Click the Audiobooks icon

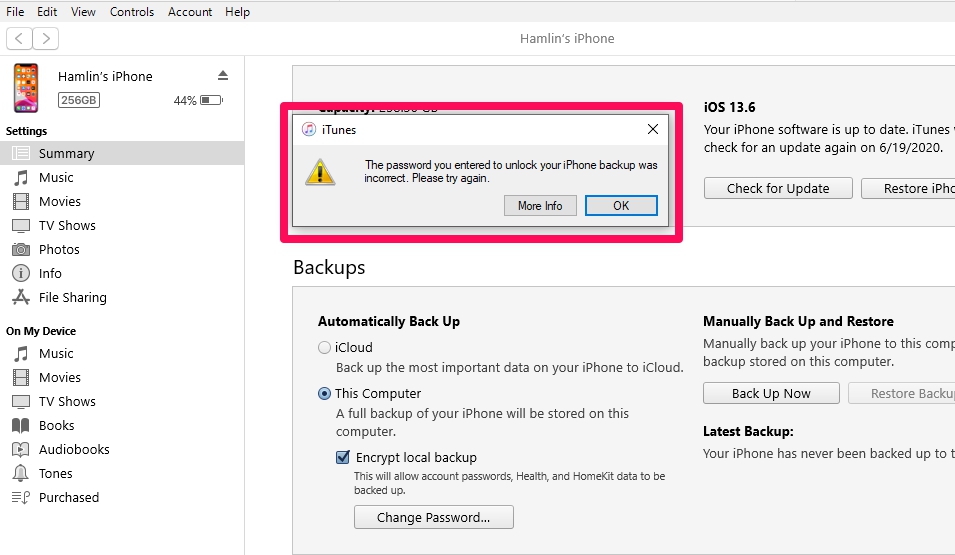21,450
